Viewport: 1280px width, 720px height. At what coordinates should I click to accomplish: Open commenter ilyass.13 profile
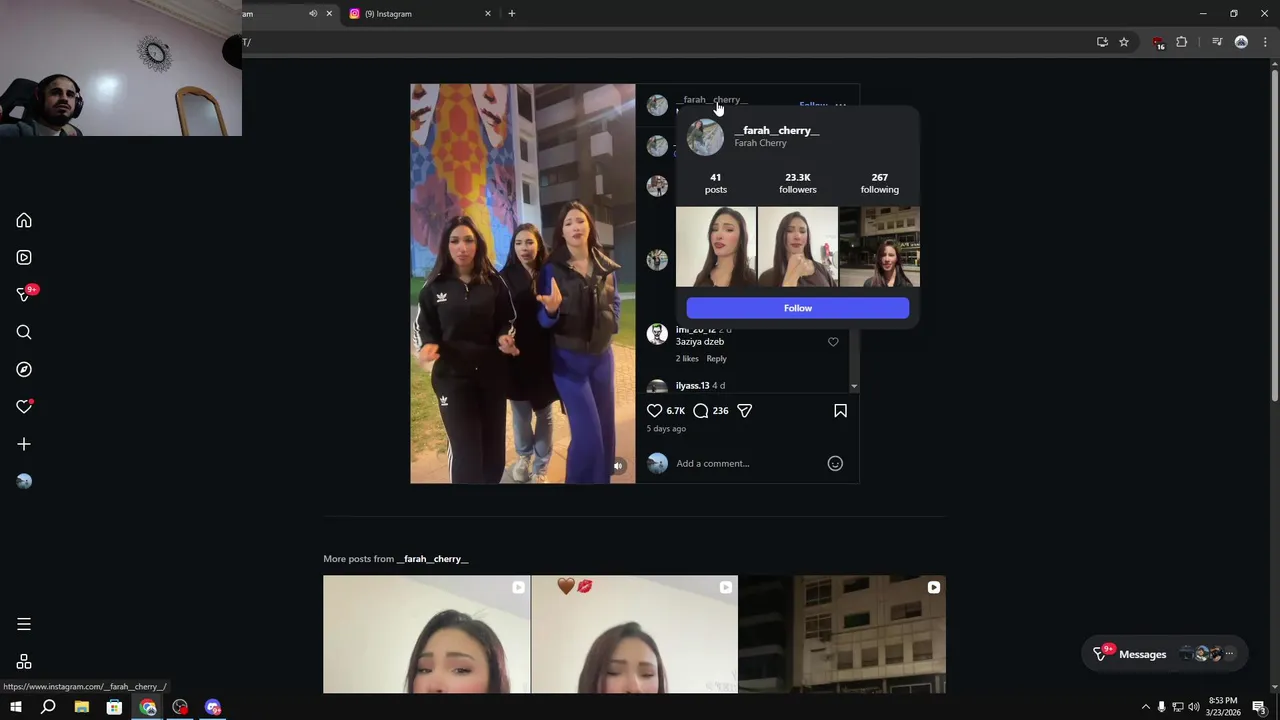tap(692, 385)
